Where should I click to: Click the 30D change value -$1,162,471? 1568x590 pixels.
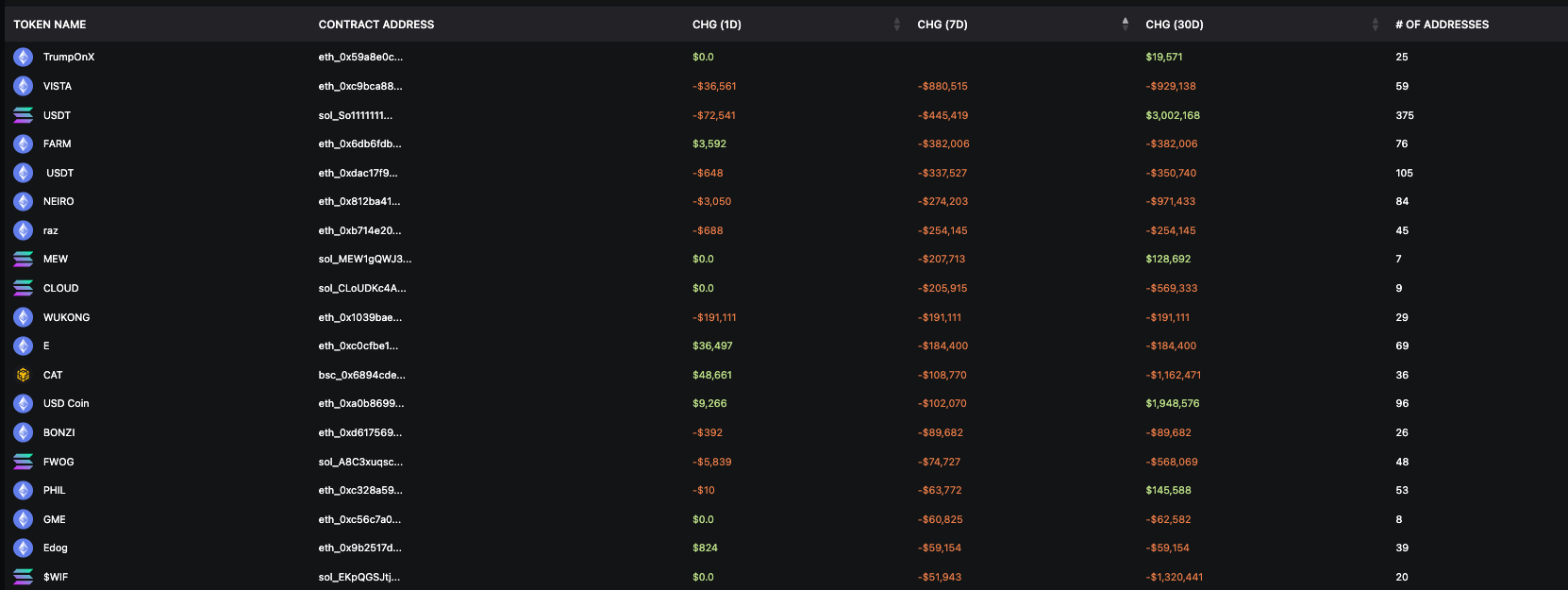coord(1174,375)
